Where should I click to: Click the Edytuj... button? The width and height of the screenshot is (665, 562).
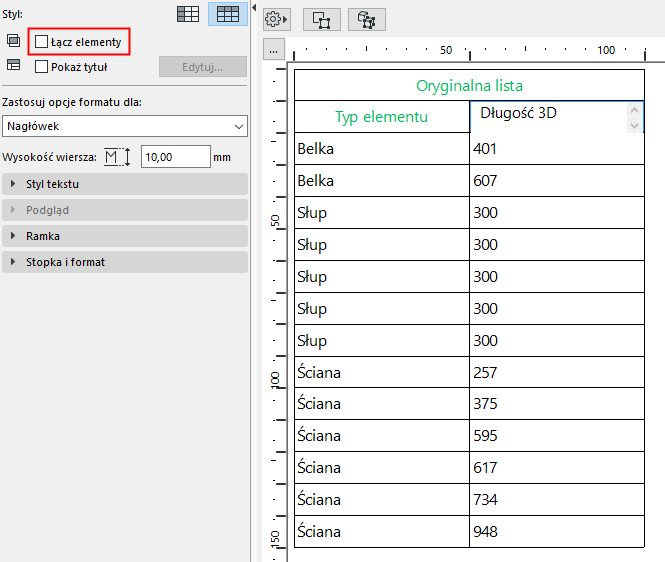point(203,67)
